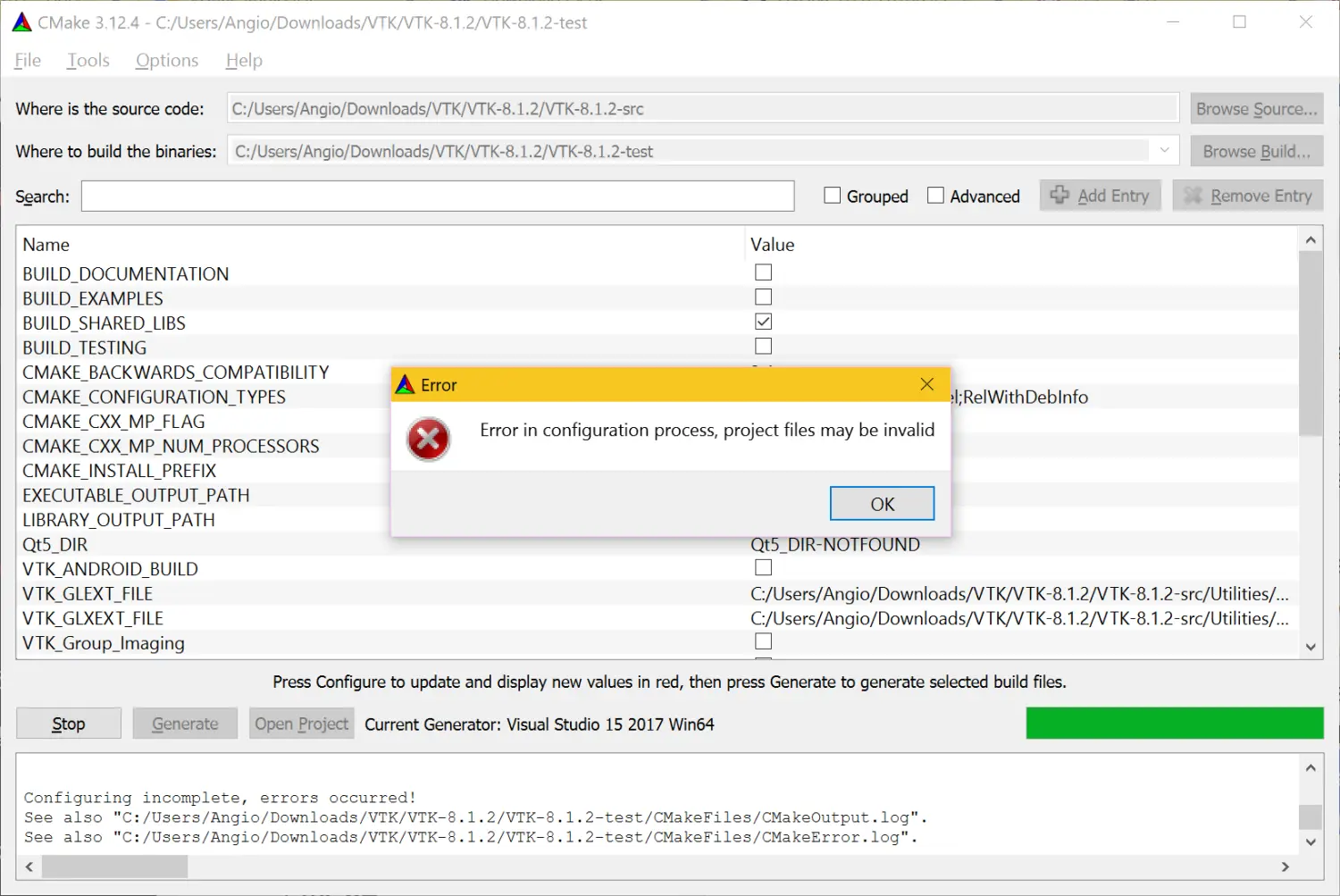Open the Options menu
1340x896 pixels.
pyautogui.click(x=167, y=61)
